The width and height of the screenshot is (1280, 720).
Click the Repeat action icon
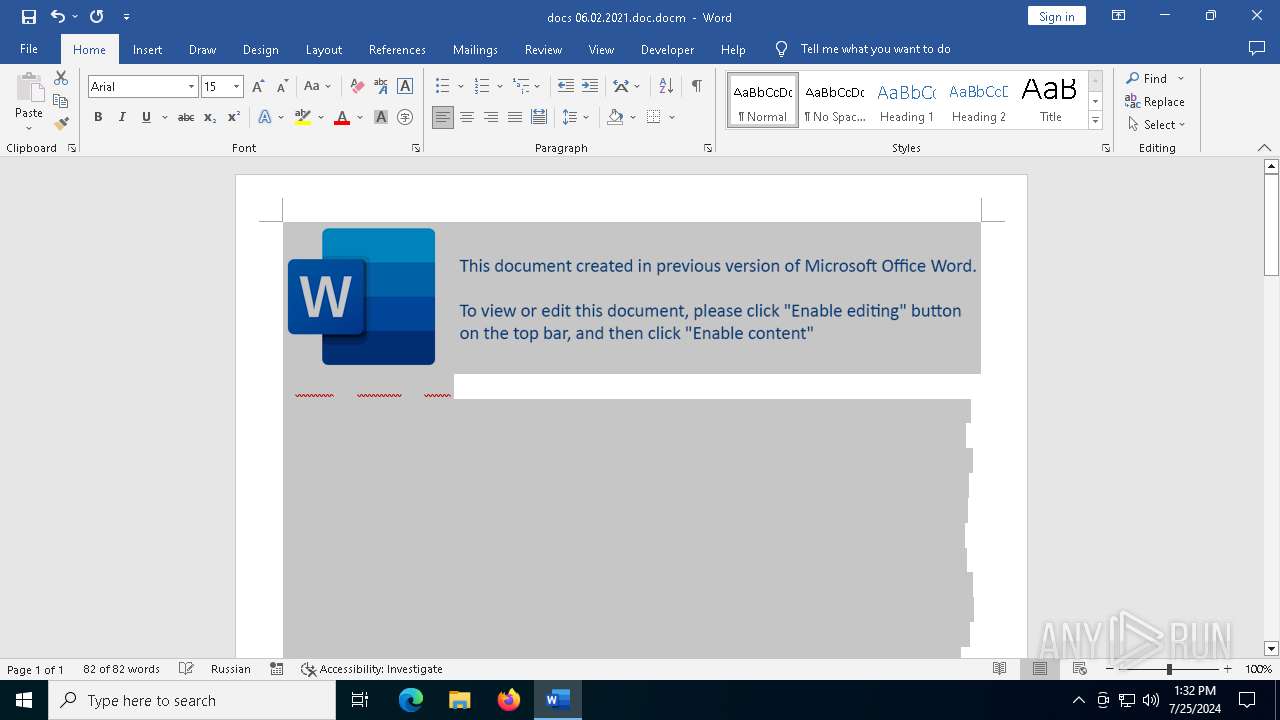tap(96, 17)
